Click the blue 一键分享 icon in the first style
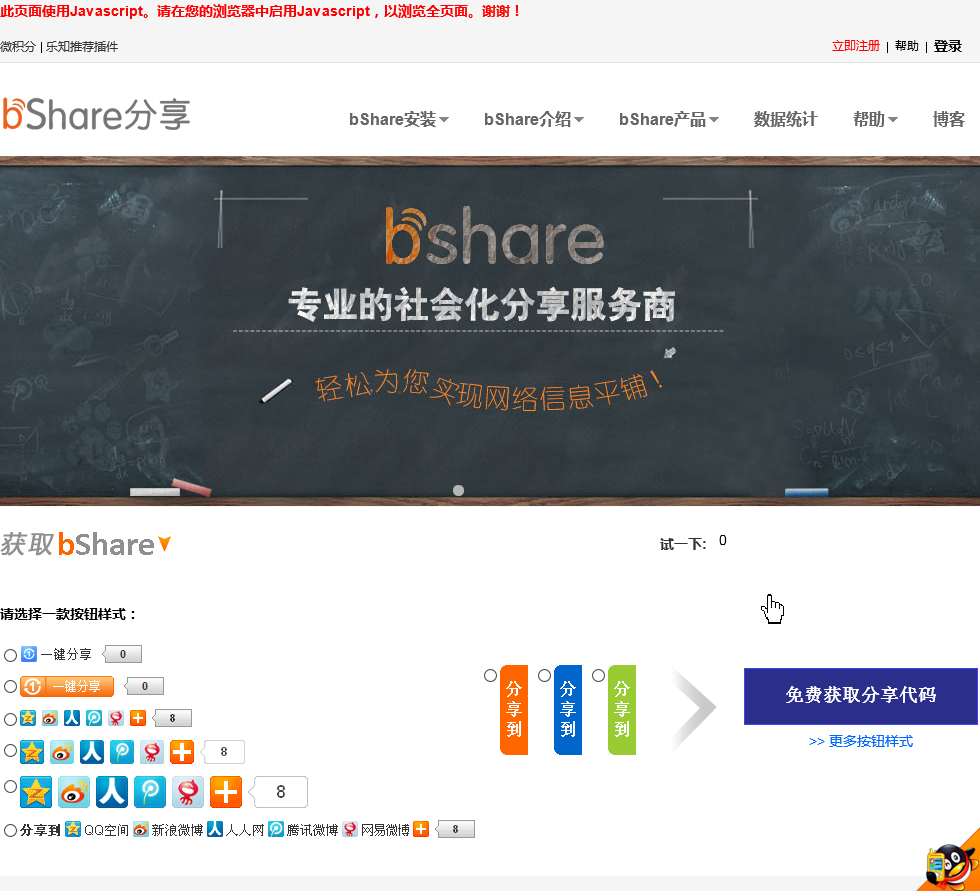The height and width of the screenshot is (891, 980). [29, 654]
